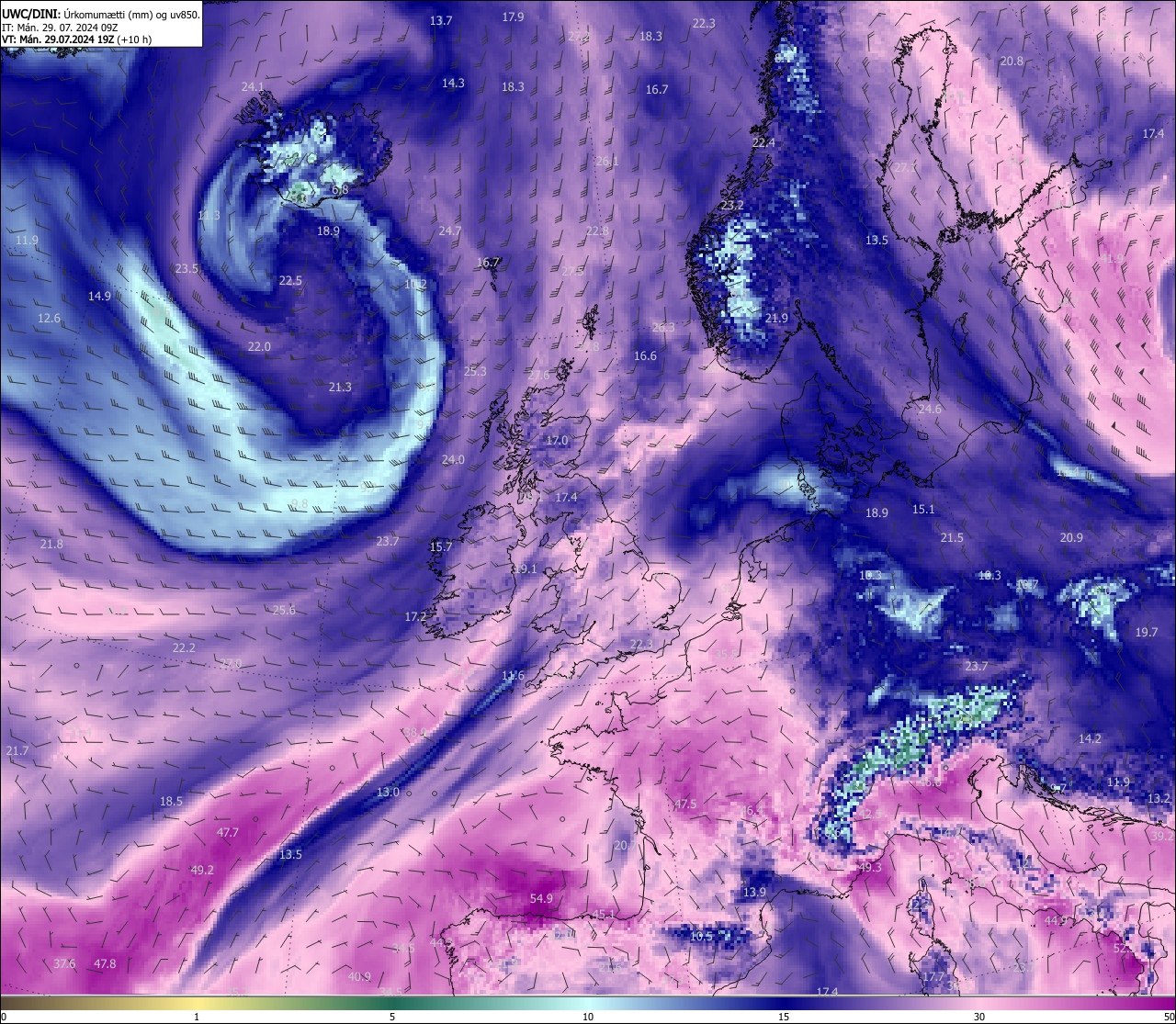Click the 22.5 value south of Iceland

point(290,280)
